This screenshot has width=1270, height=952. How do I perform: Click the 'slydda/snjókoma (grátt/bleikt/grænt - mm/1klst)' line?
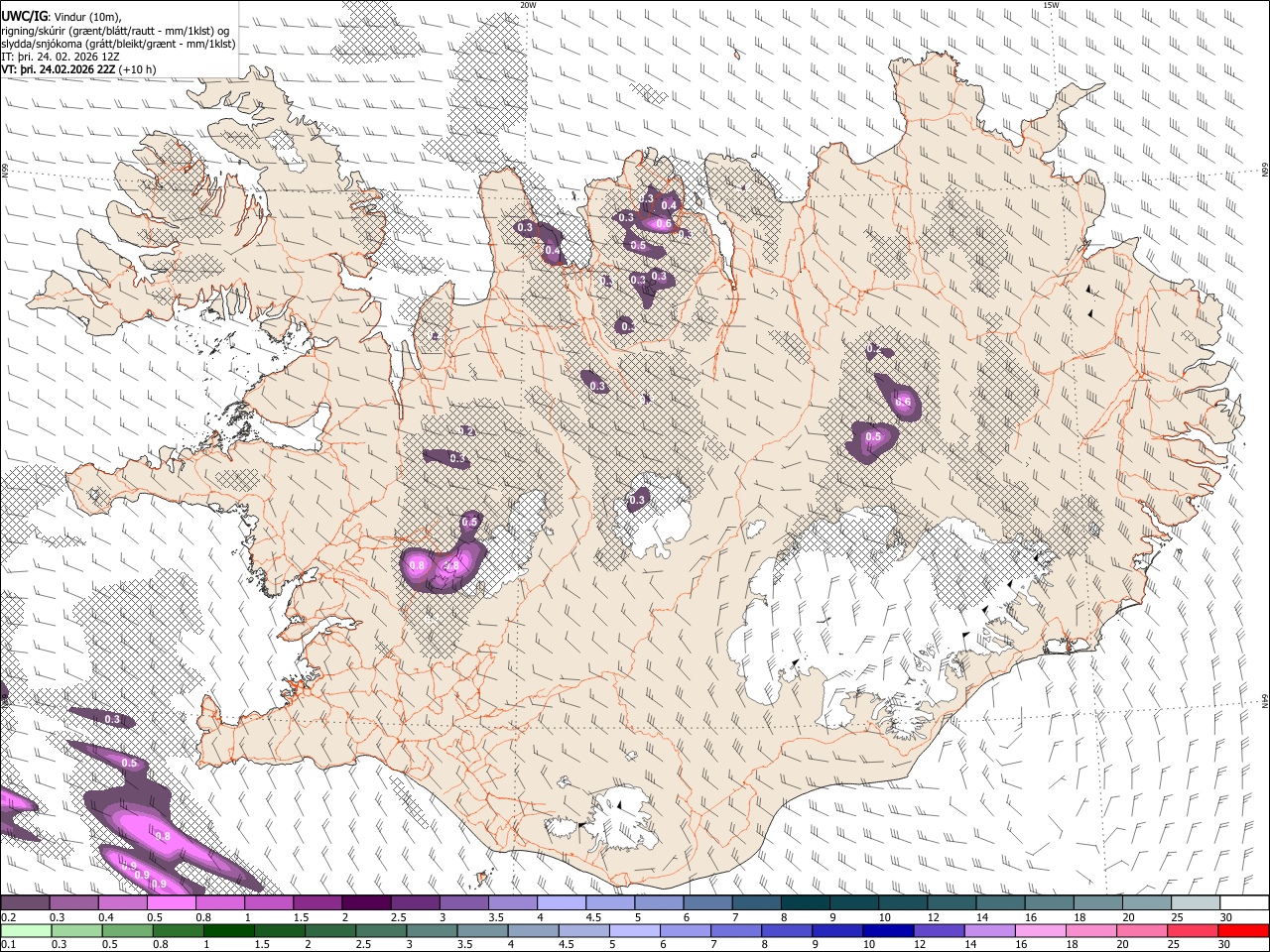pos(118,44)
